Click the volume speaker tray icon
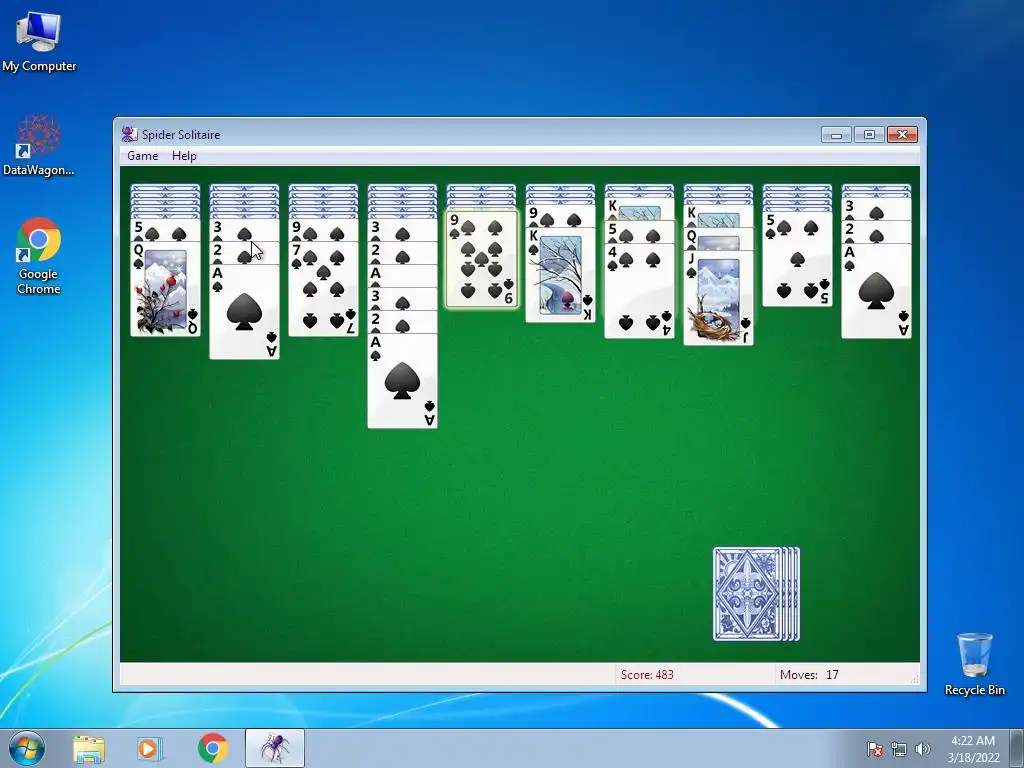The image size is (1024, 768). (x=922, y=749)
